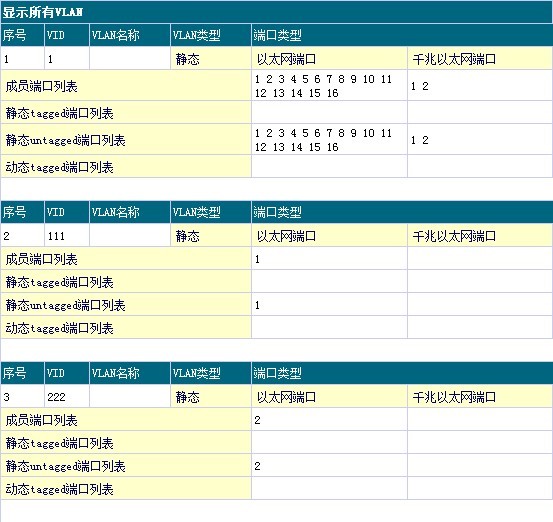Viewport: 553px width, 522px height.
Task: Select VID value 111
Action: [x=56, y=236]
